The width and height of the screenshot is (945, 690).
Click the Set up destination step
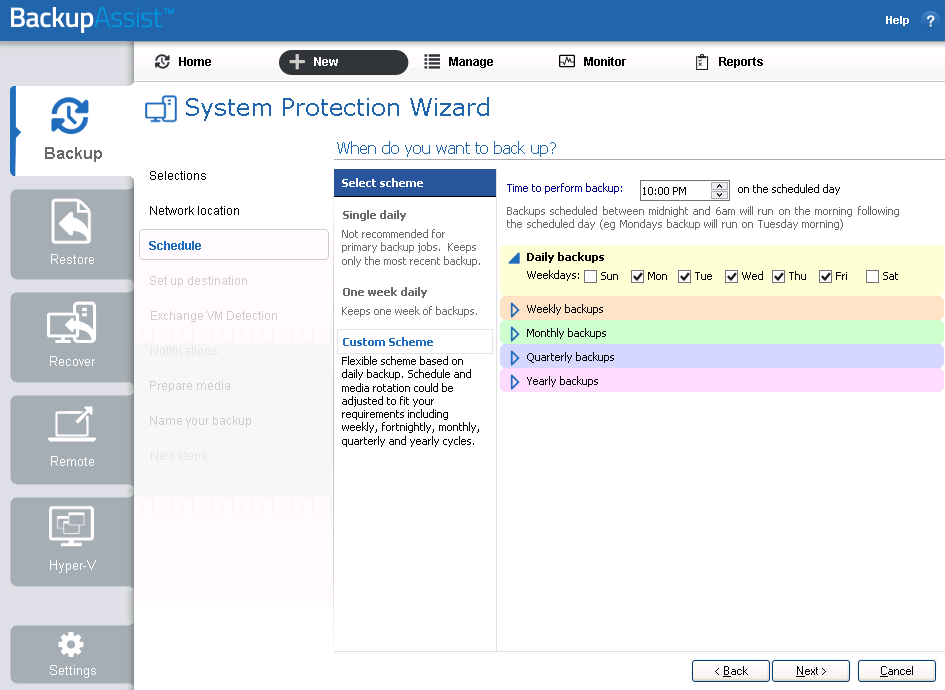pos(198,280)
